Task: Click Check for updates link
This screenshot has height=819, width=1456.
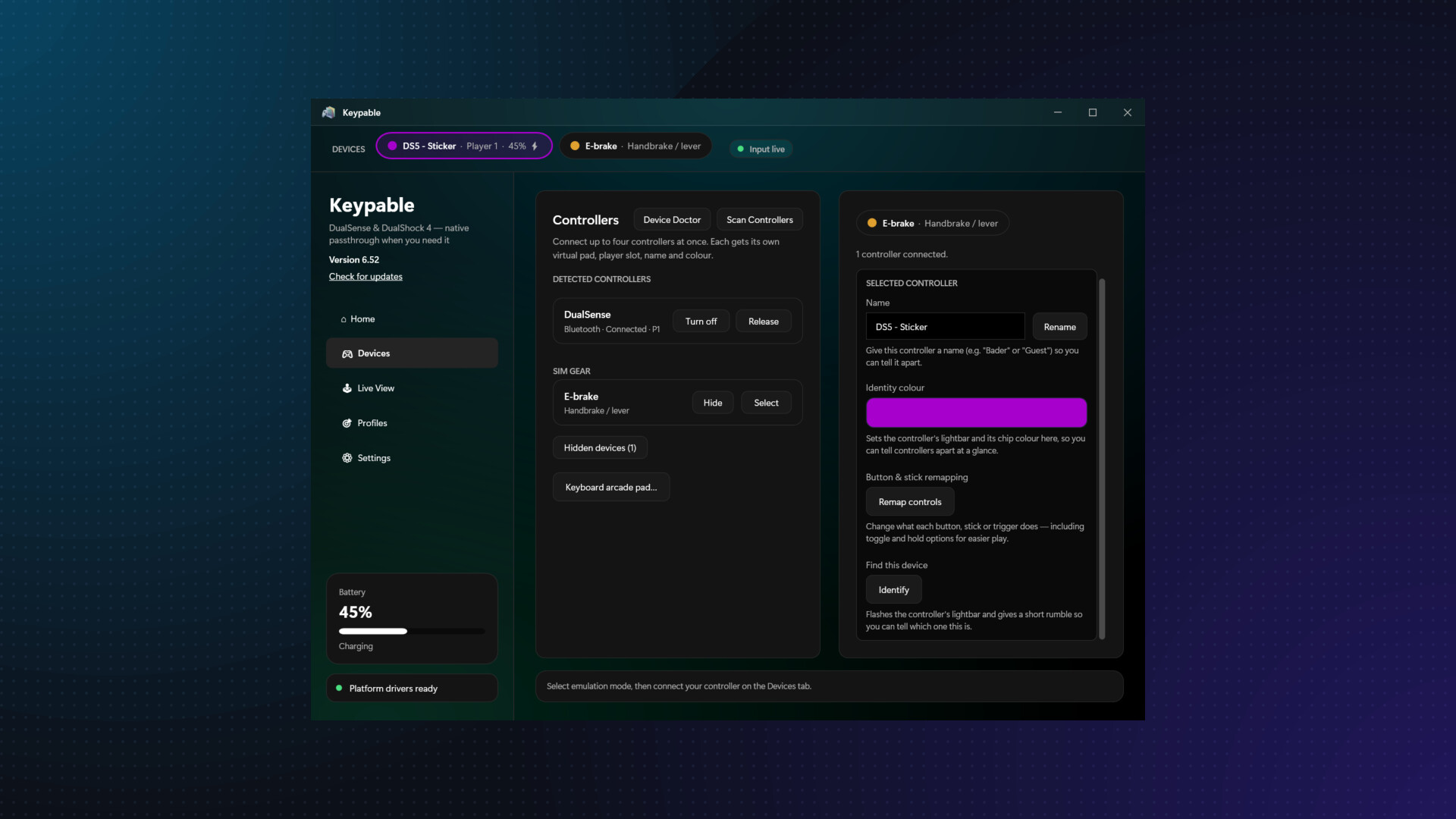Action: (x=366, y=277)
